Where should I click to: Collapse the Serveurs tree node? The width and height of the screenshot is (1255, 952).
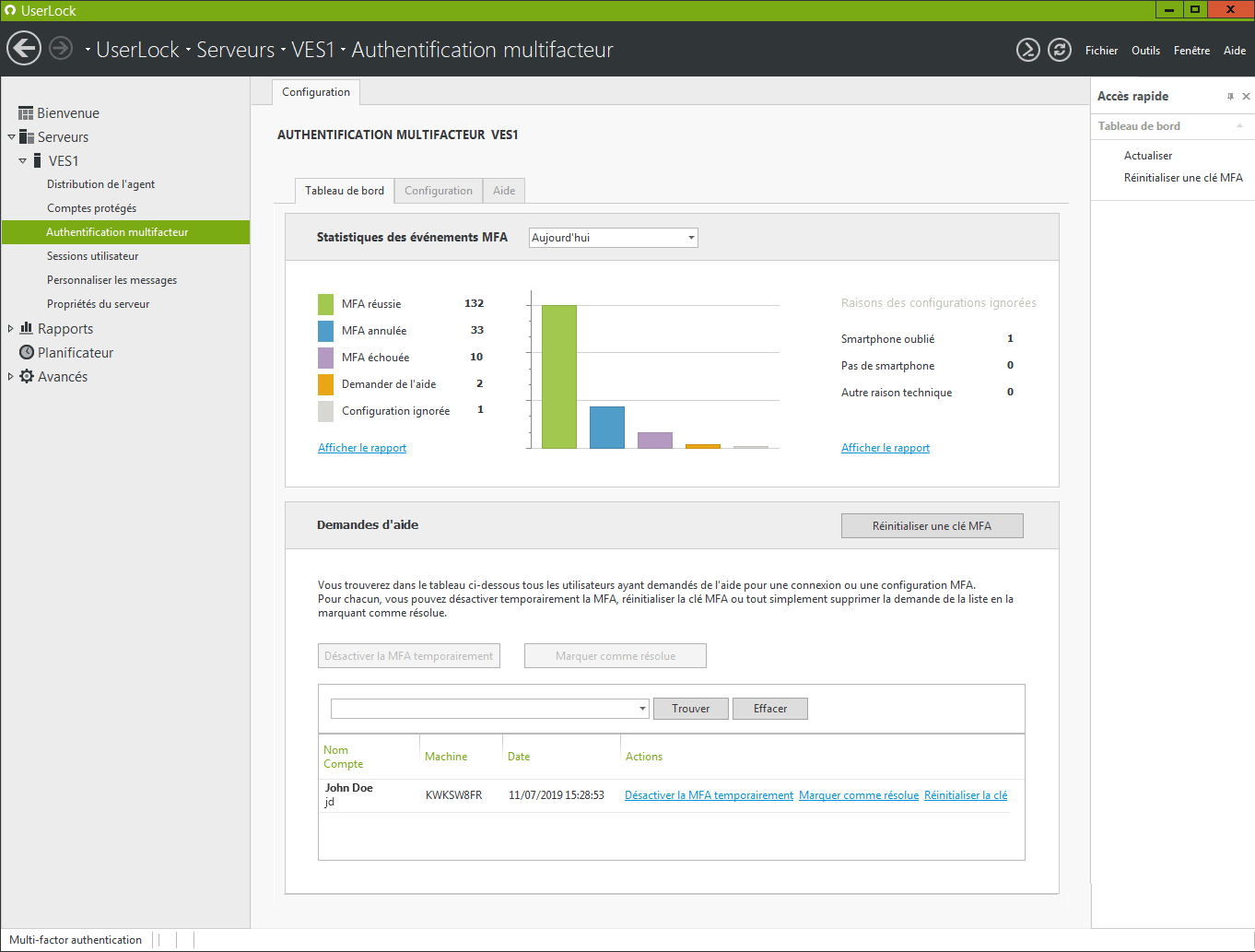click(x=11, y=136)
